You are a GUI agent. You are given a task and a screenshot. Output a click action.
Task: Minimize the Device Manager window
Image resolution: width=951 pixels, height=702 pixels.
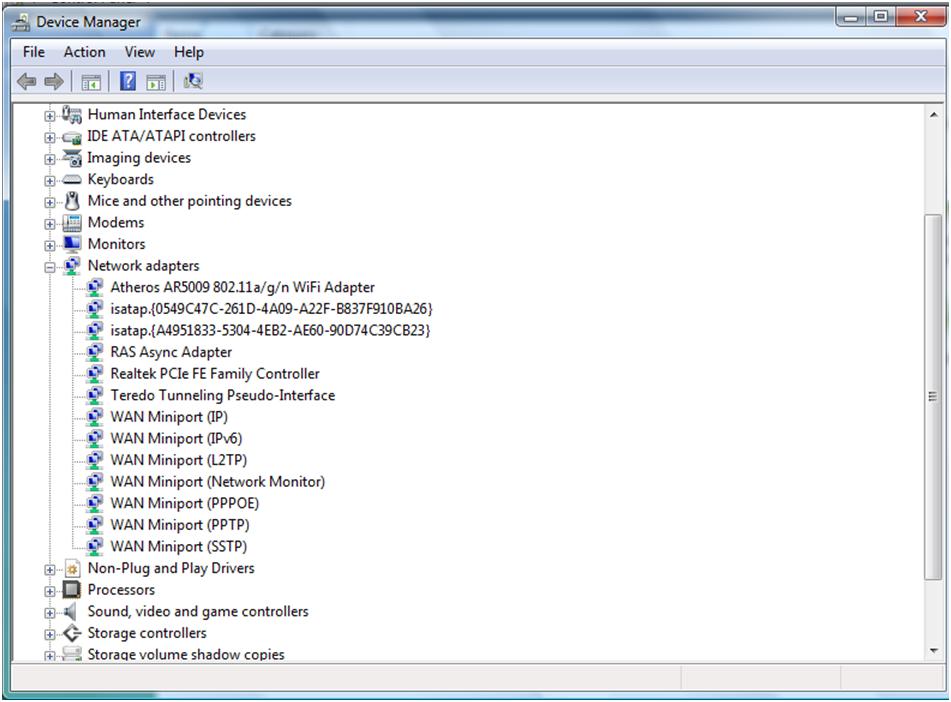852,16
